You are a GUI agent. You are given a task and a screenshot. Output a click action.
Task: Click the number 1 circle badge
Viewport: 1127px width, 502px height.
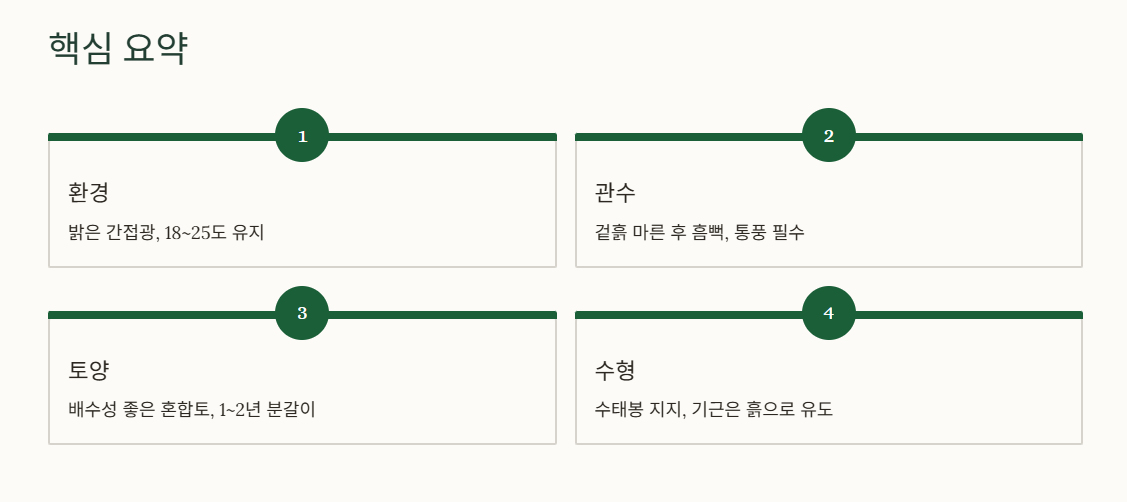(302, 135)
